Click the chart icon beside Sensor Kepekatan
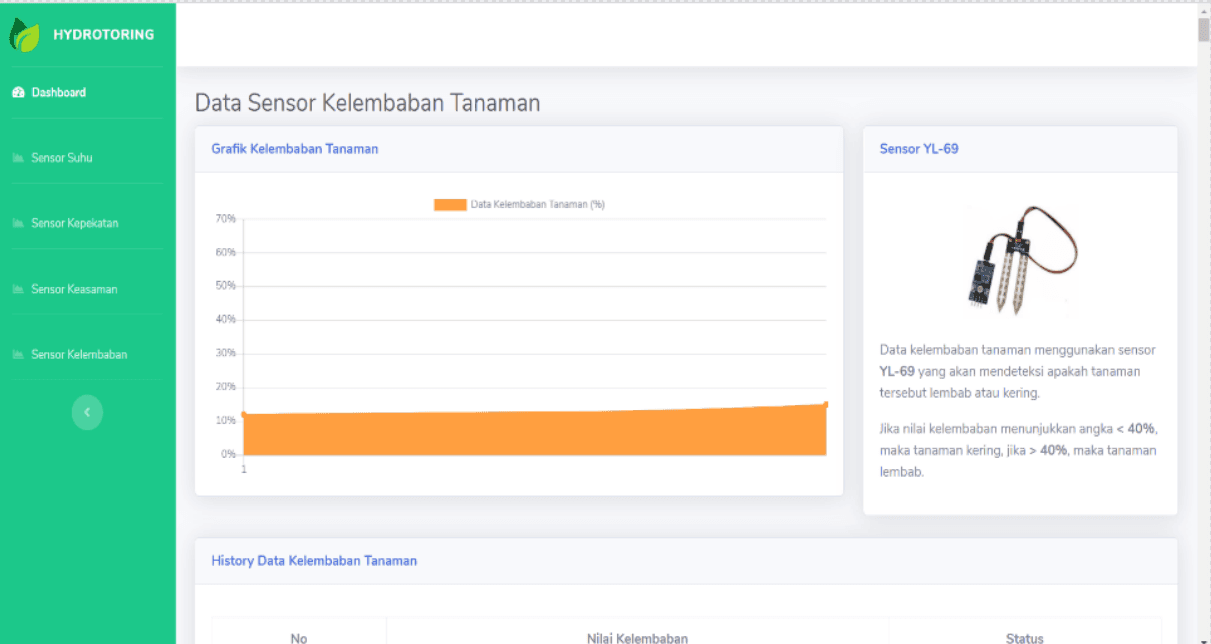This screenshot has width=1211, height=644. click(18, 223)
